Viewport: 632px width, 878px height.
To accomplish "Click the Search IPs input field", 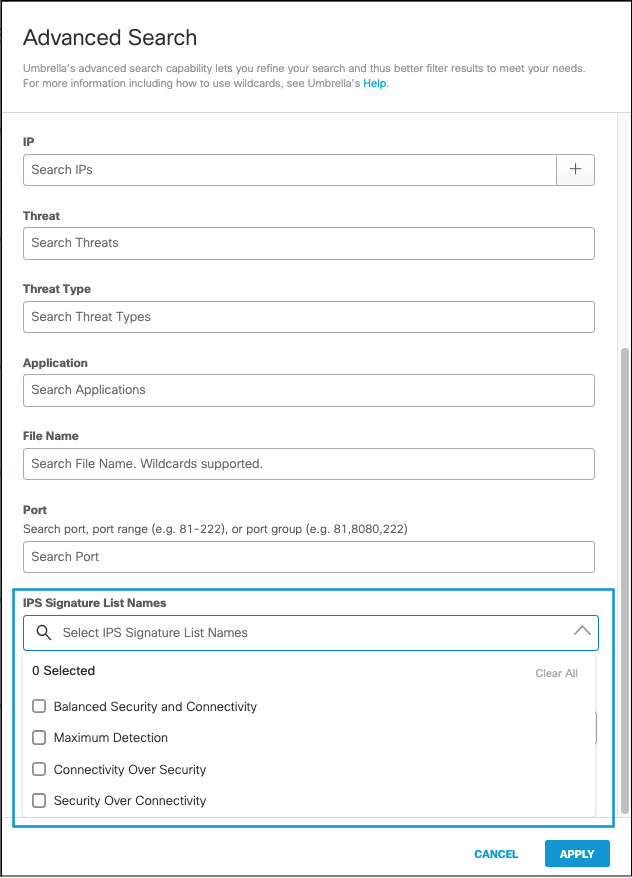I will coord(290,170).
